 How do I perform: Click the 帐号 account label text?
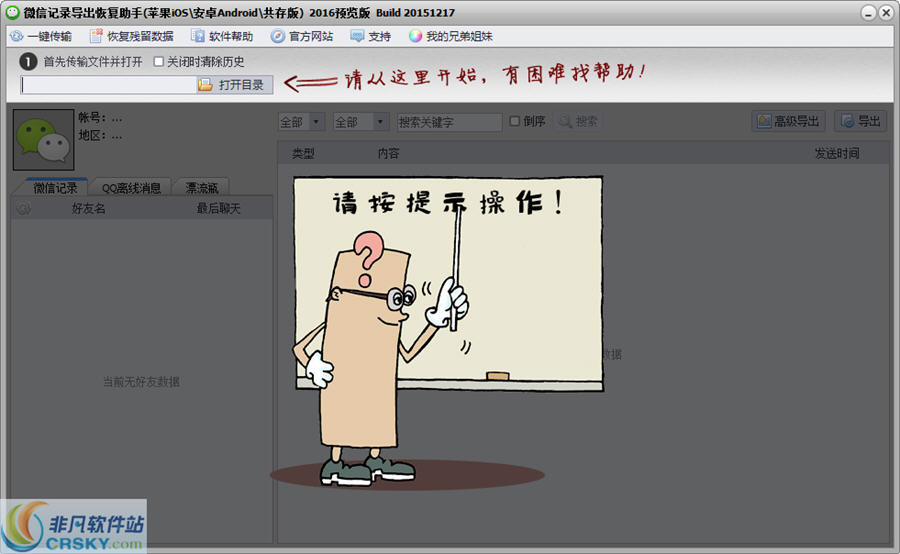point(92,118)
